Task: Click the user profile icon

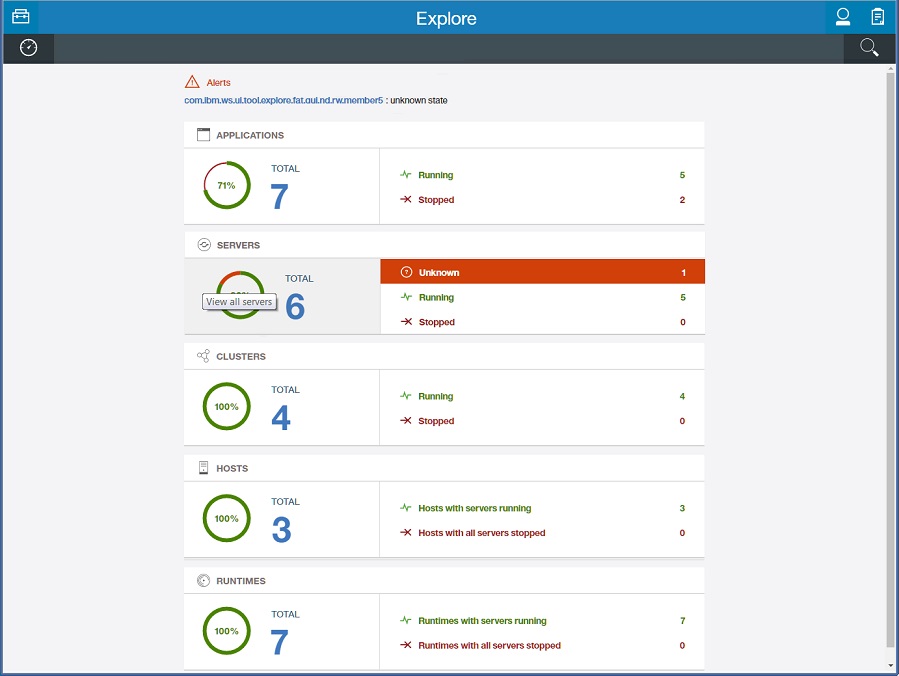Action: pyautogui.click(x=843, y=17)
